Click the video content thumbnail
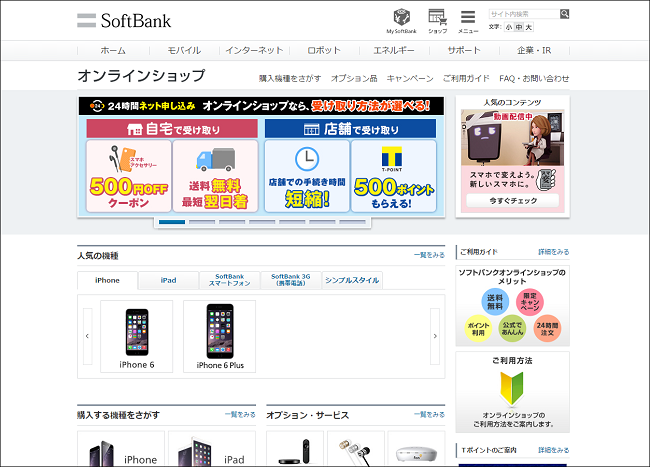Screen dimensions: 650x467 tap(512, 138)
